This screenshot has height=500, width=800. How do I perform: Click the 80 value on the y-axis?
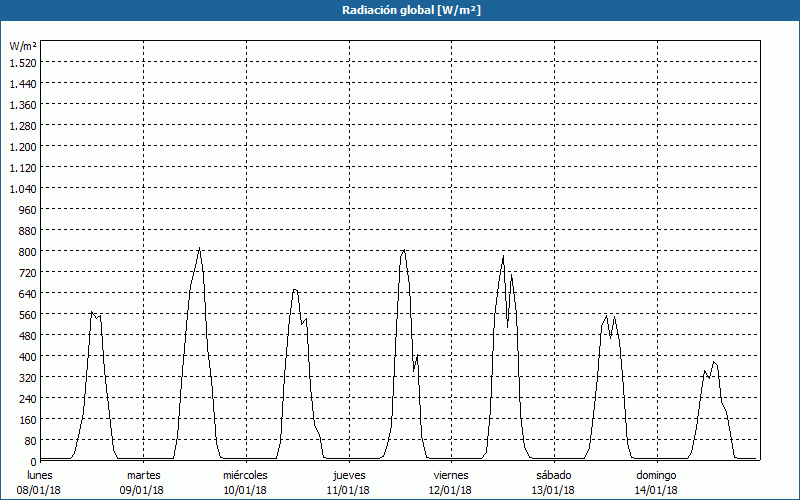click(x=30, y=440)
